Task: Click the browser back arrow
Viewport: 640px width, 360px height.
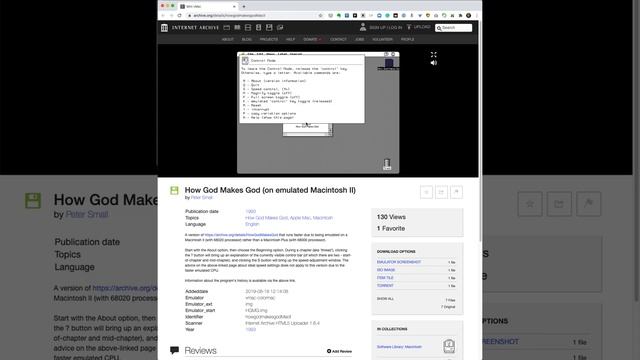Action: pyautogui.click(x=163, y=16)
